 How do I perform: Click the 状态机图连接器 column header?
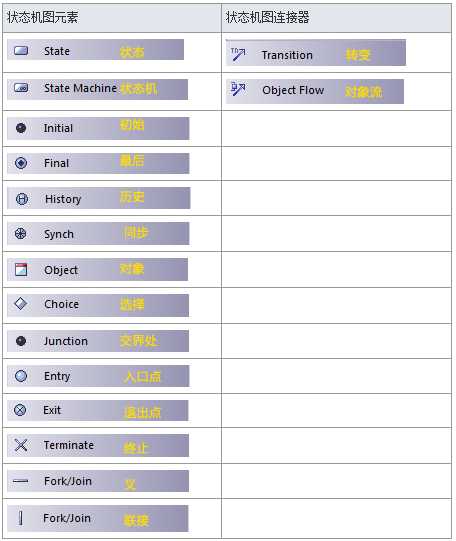(x=267, y=17)
